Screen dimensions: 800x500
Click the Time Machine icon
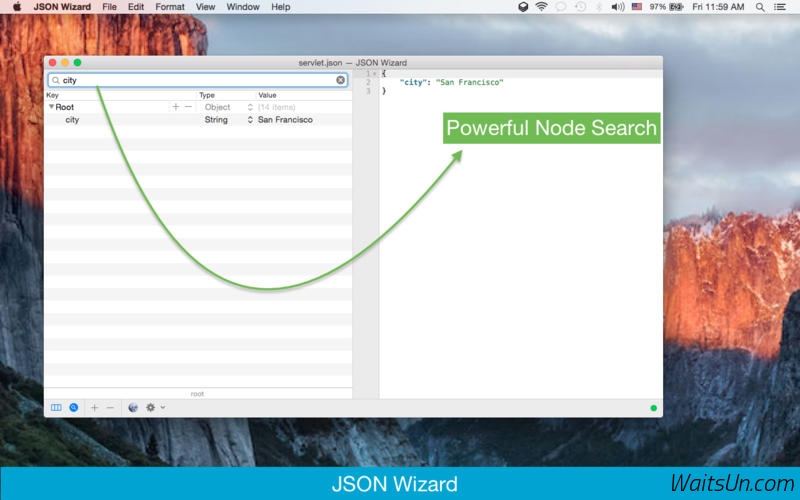[x=580, y=7]
